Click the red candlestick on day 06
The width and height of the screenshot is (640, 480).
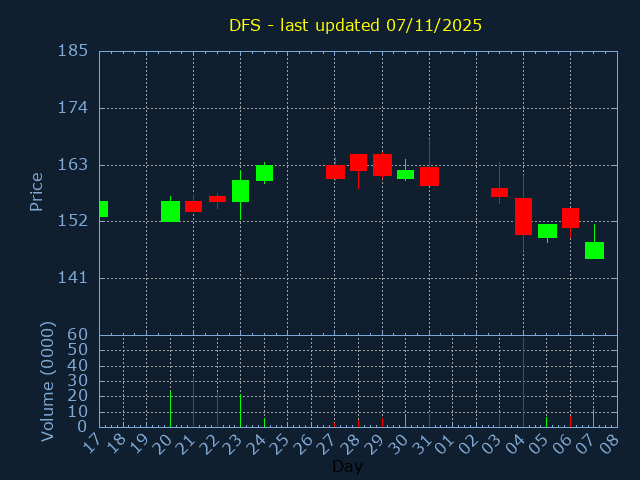click(570, 218)
